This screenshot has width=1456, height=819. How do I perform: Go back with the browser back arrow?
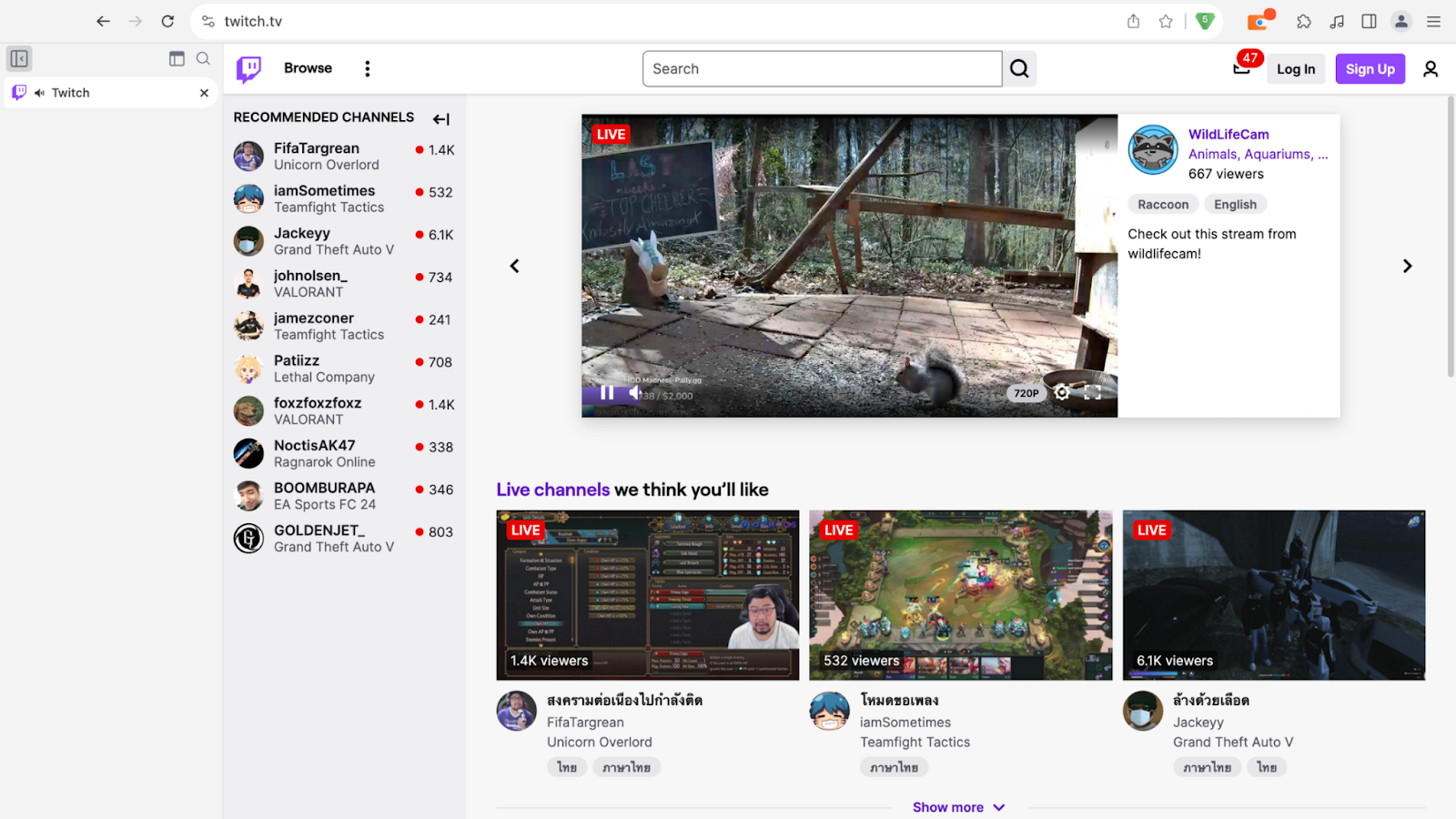pyautogui.click(x=103, y=21)
